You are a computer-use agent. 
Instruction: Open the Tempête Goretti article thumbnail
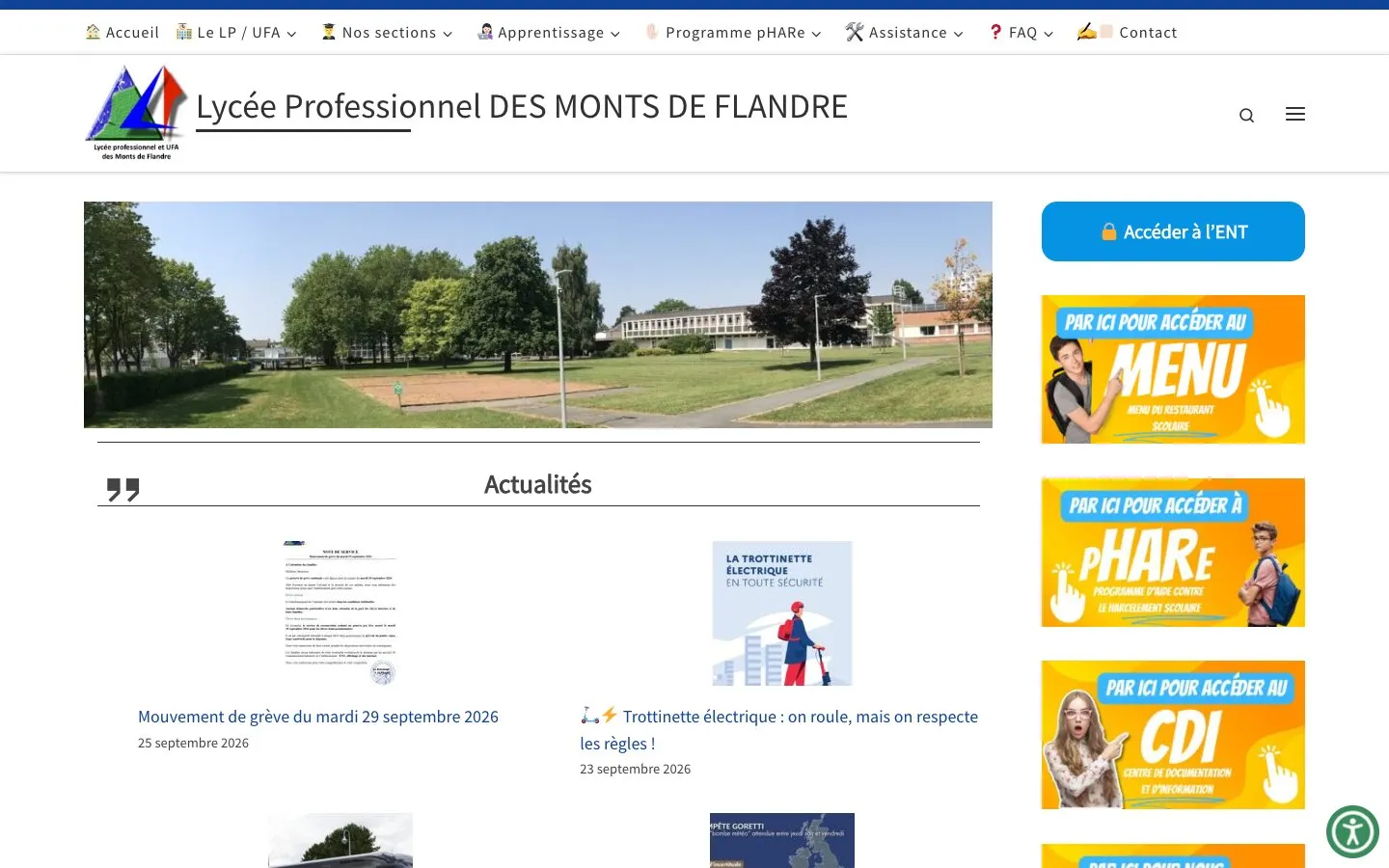(x=782, y=840)
